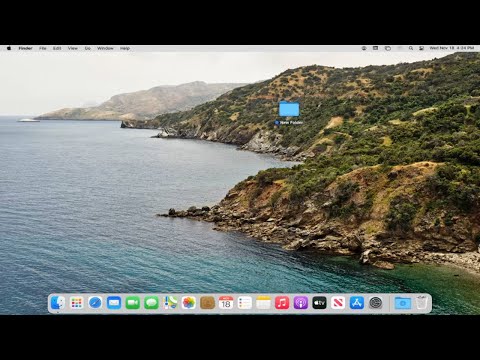The image size is (480, 360).
Task: Open the Notes app in Dock
Action: [x=263, y=303]
